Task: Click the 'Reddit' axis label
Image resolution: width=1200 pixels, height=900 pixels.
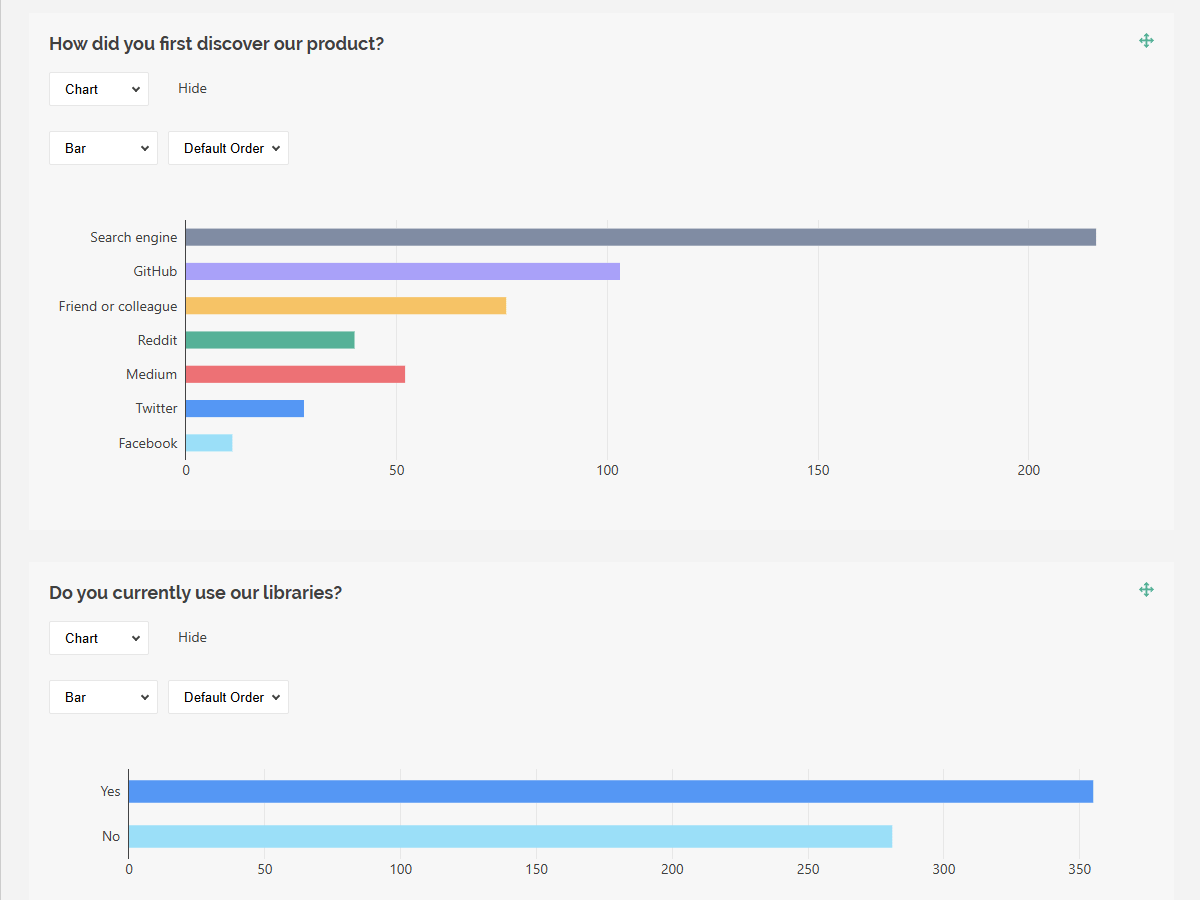Action: pos(157,340)
